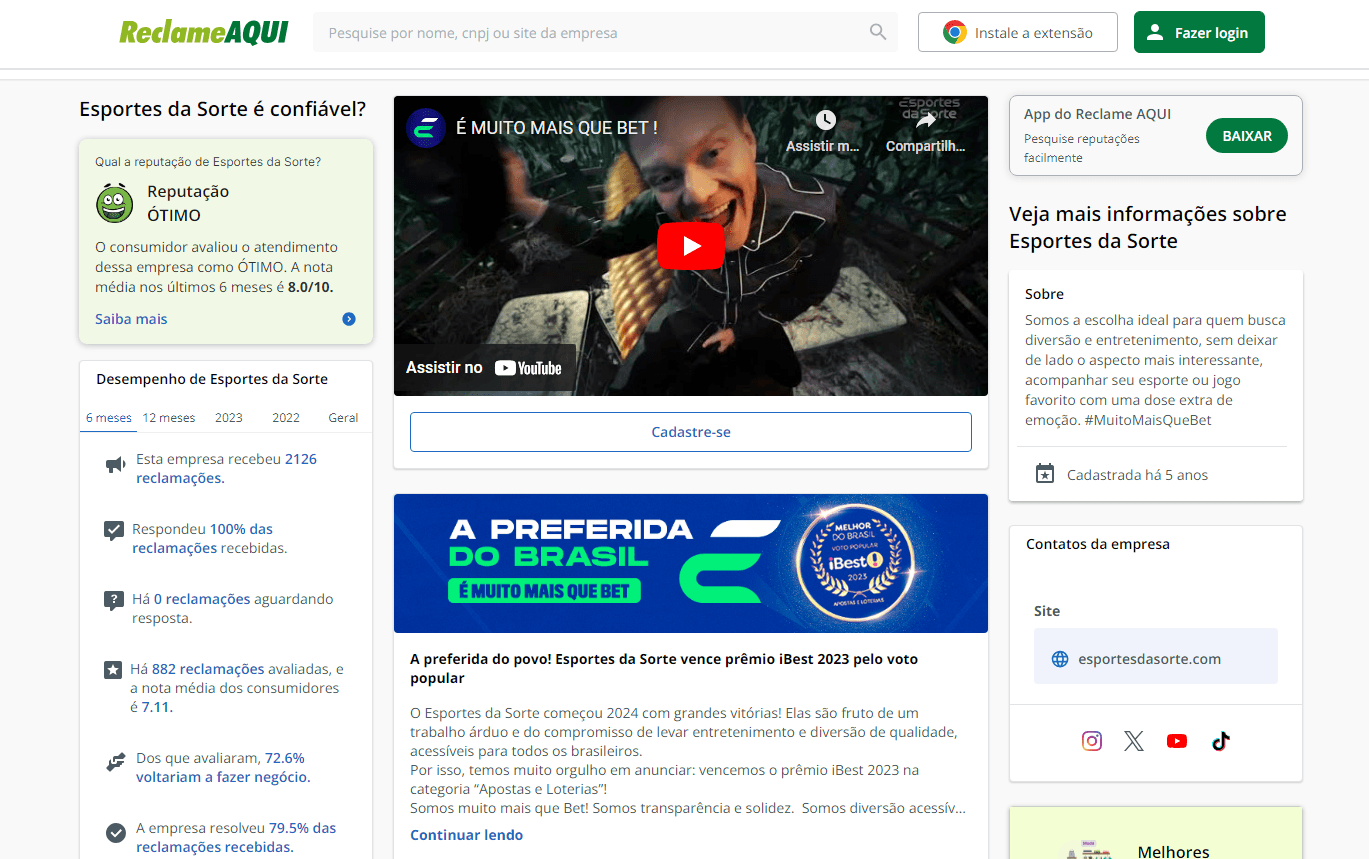
Task: Open the company YouTube channel icon
Action: coord(1177,741)
